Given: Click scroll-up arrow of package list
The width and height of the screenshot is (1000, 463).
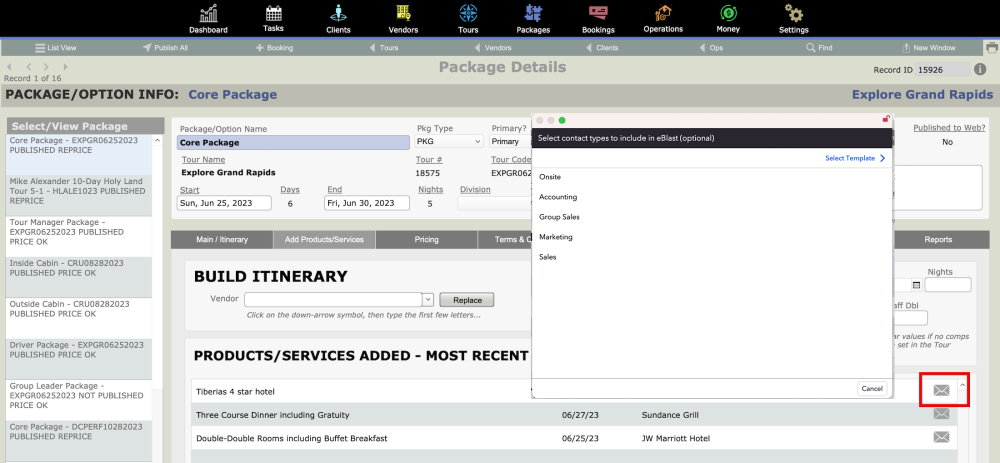Looking at the screenshot, I should point(158,140).
